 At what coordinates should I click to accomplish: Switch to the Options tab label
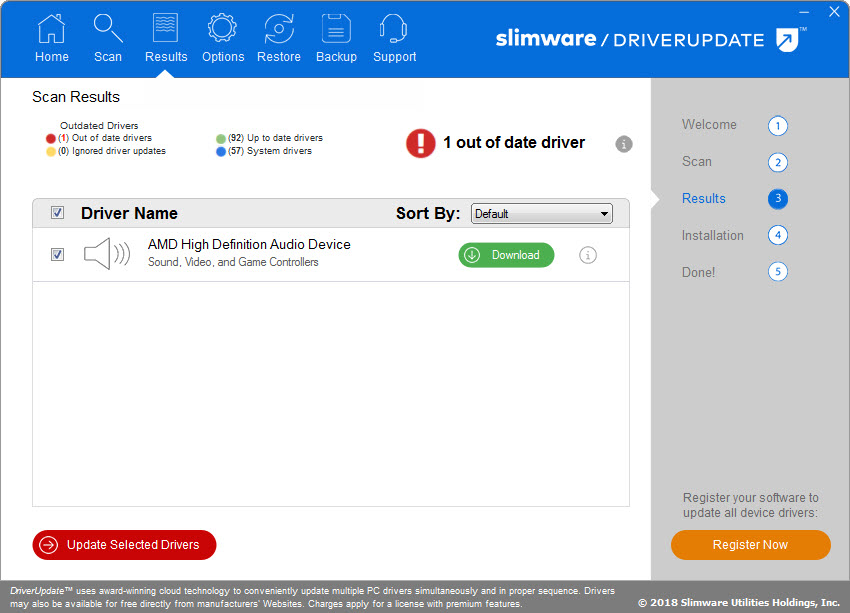pos(223,57)
